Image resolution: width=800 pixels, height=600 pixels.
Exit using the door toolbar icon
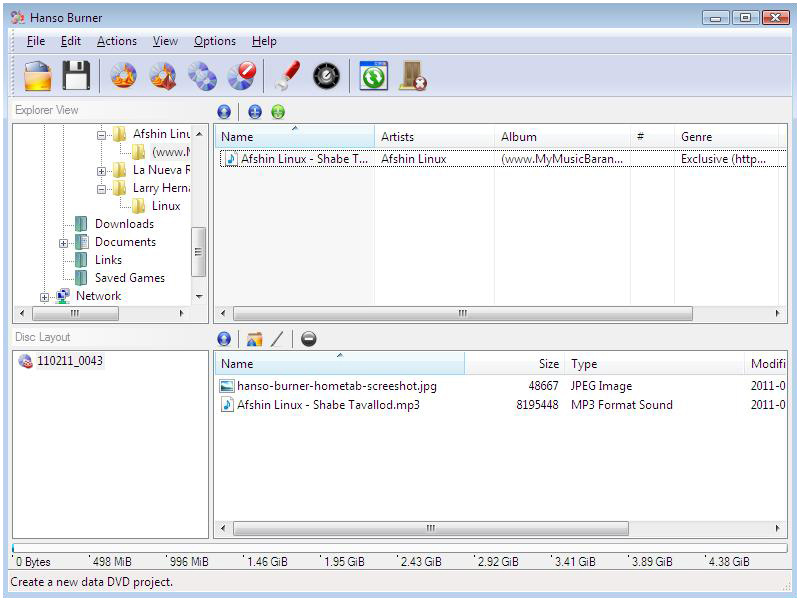click(x=413, y=76)
